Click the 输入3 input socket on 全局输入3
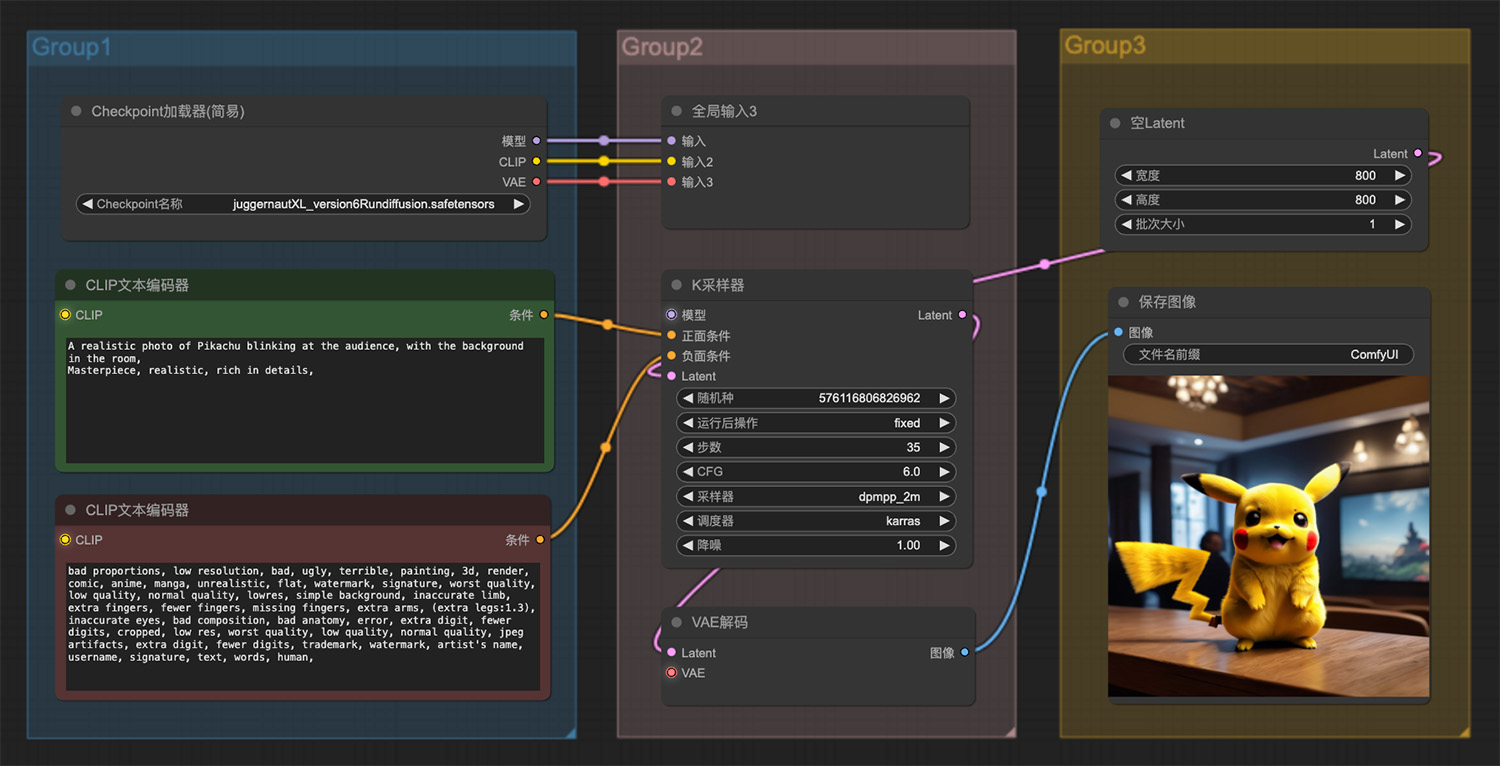Viewport: 1500px width, 766px height. coord(671,182)
